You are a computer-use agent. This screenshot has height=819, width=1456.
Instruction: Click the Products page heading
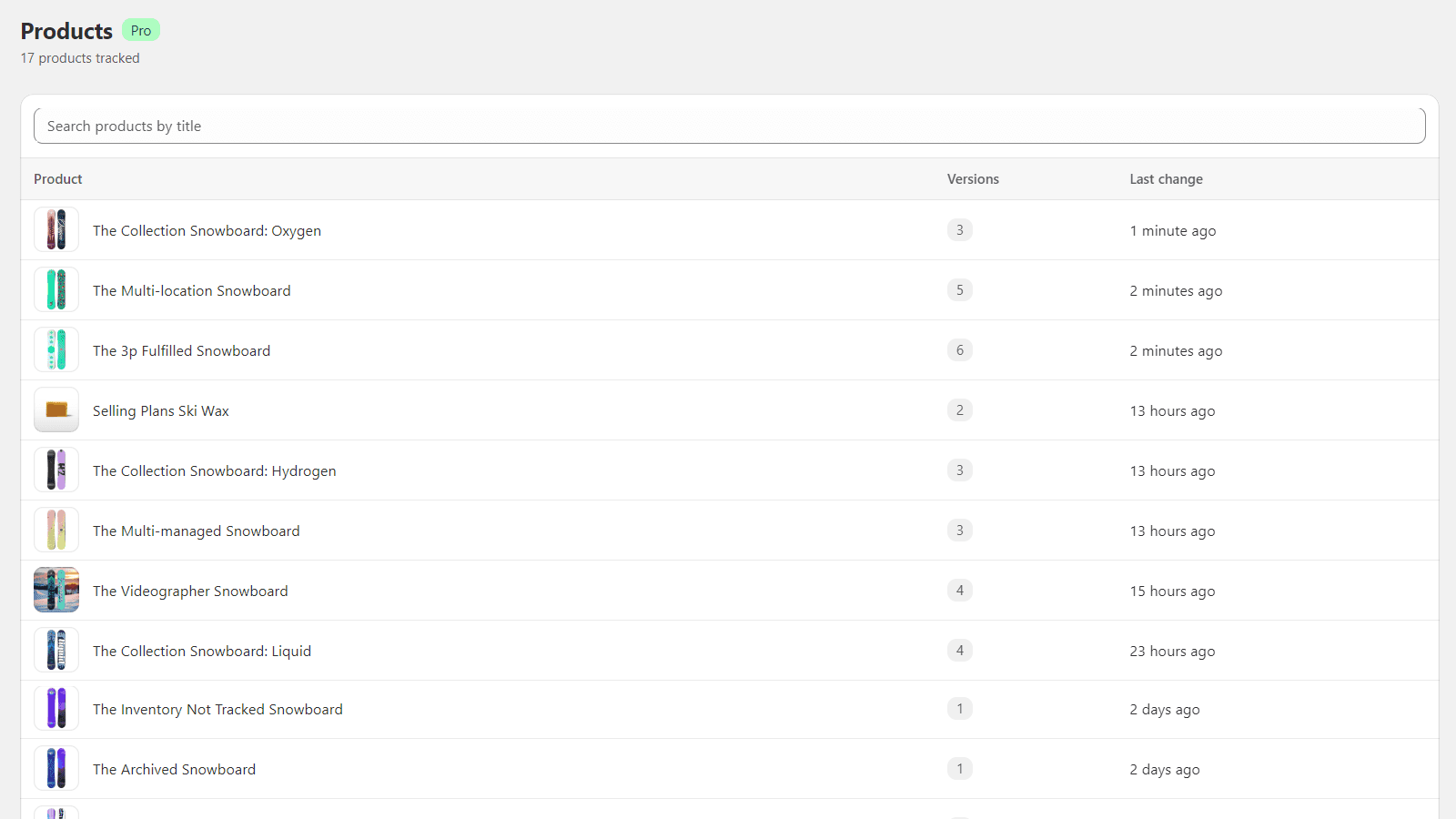[66, 31]
